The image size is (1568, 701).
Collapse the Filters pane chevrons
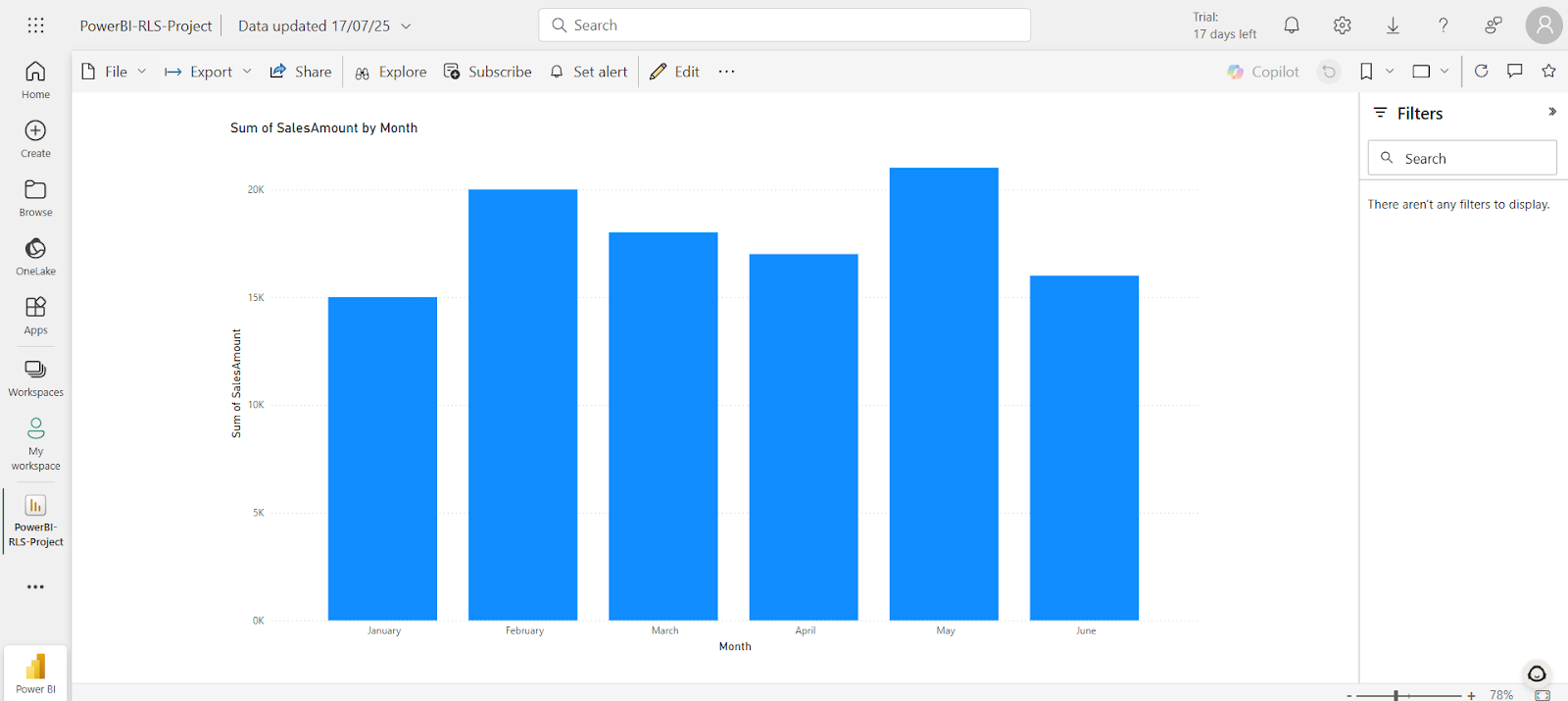(1552, 112)
